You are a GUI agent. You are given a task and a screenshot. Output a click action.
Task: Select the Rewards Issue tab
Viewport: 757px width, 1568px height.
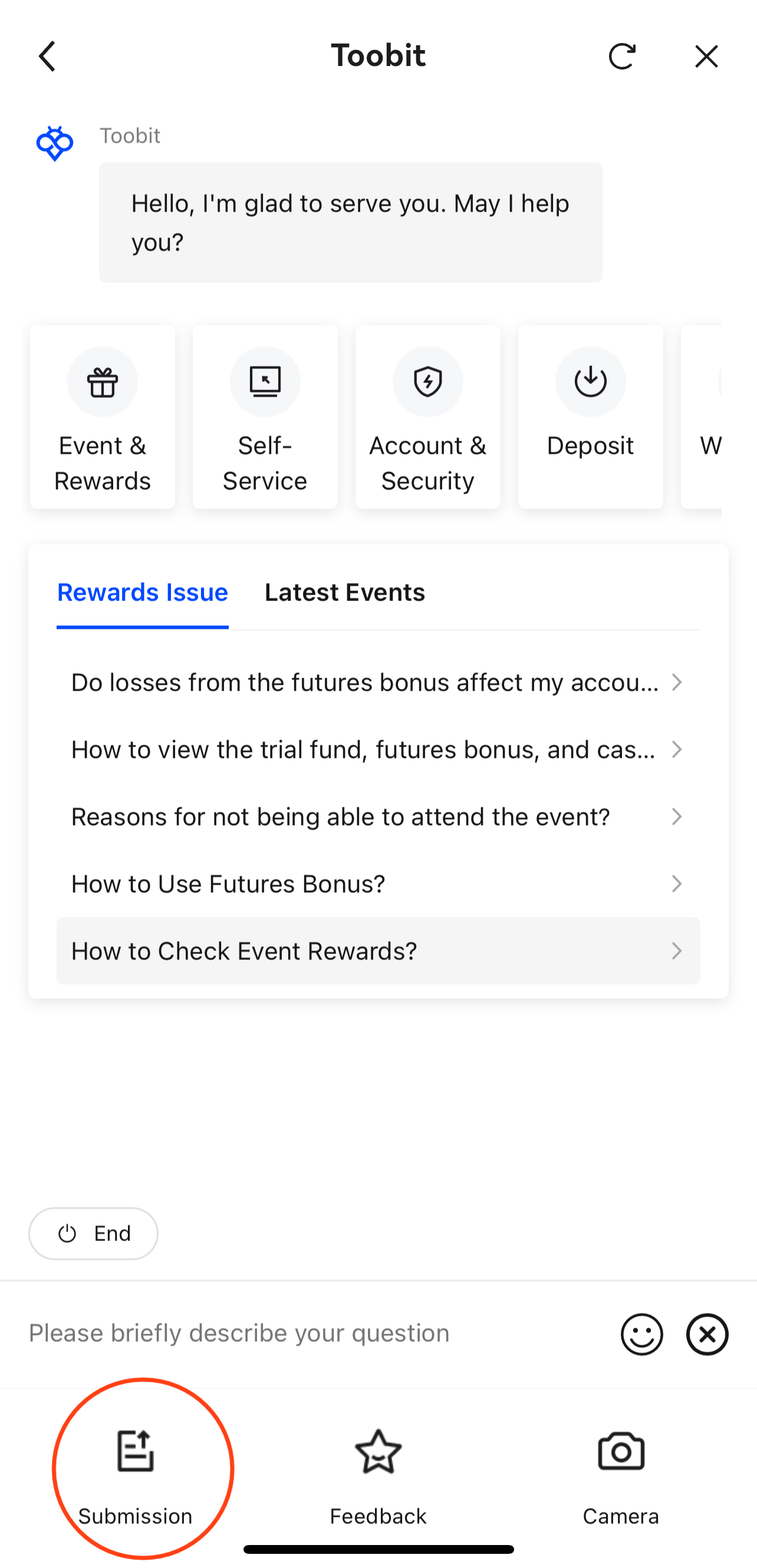tap(143, 592)
